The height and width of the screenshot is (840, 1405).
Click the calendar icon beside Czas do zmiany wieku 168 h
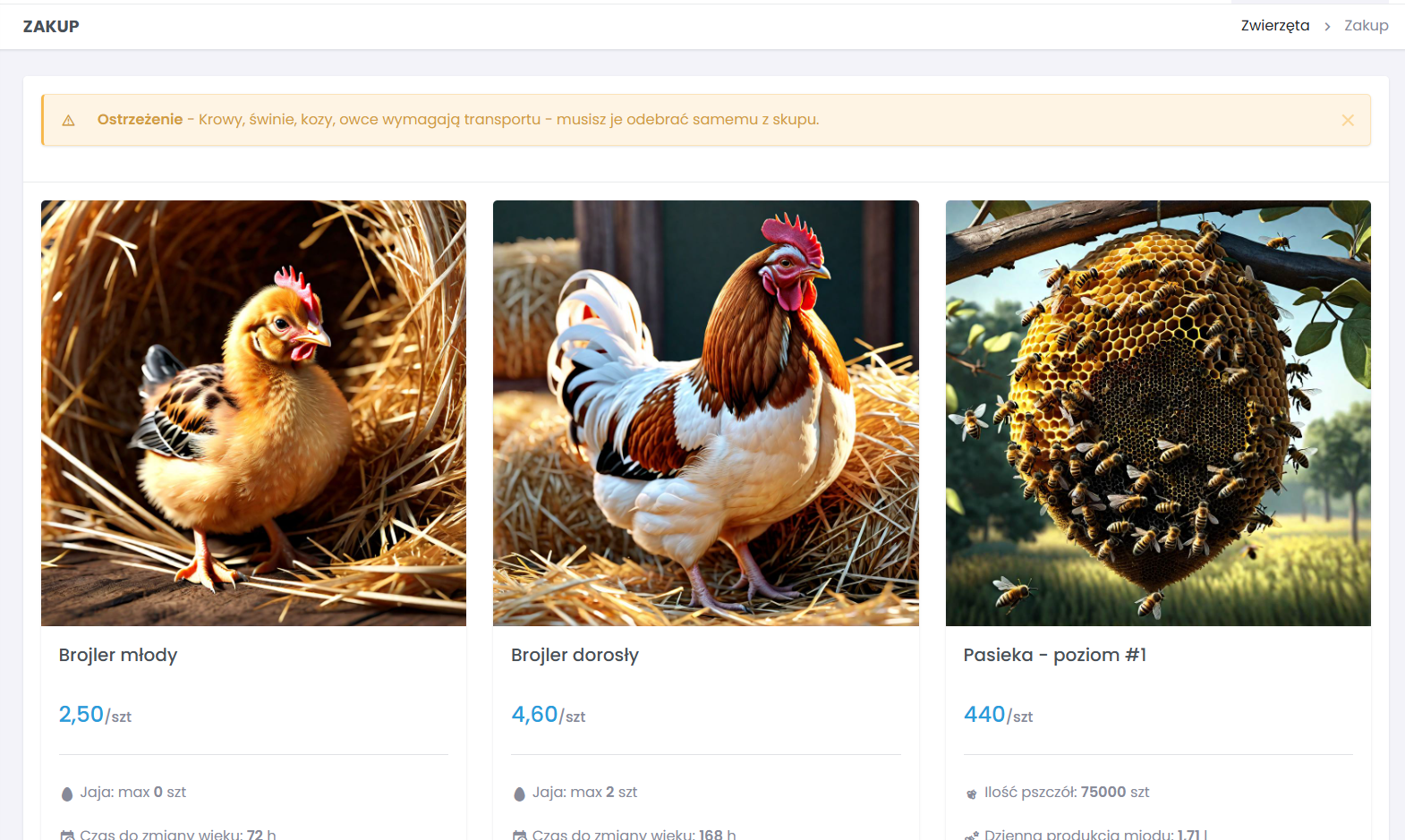pos(519,835)
